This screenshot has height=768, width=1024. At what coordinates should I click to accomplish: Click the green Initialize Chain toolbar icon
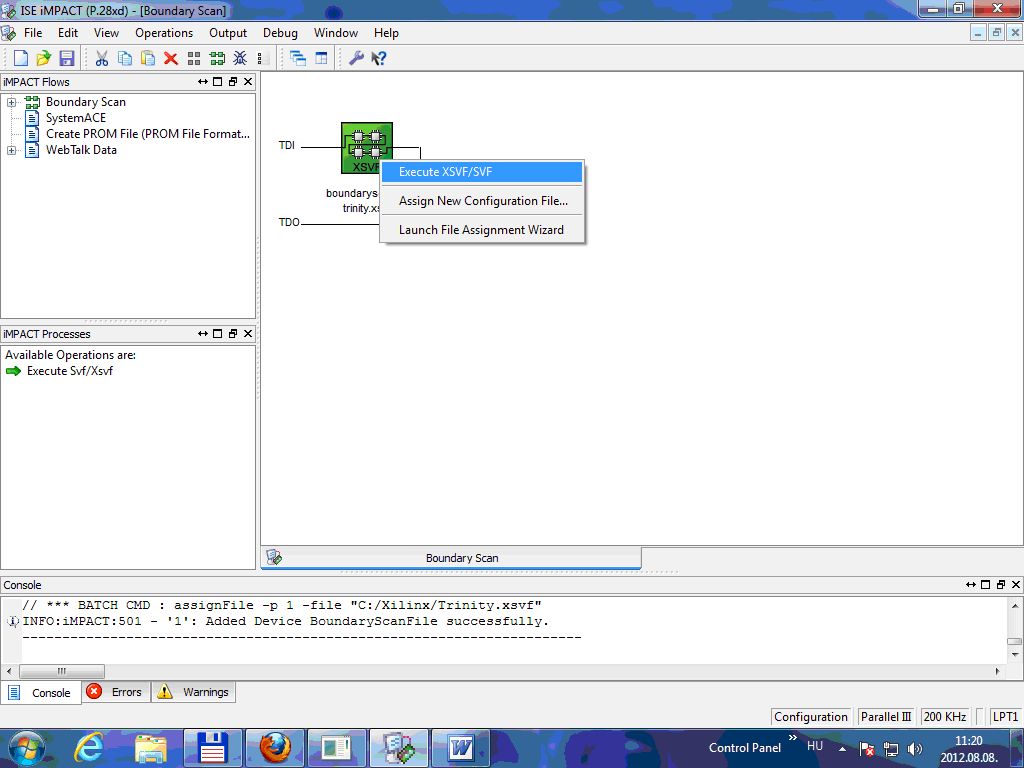click(x=217, y=59)
